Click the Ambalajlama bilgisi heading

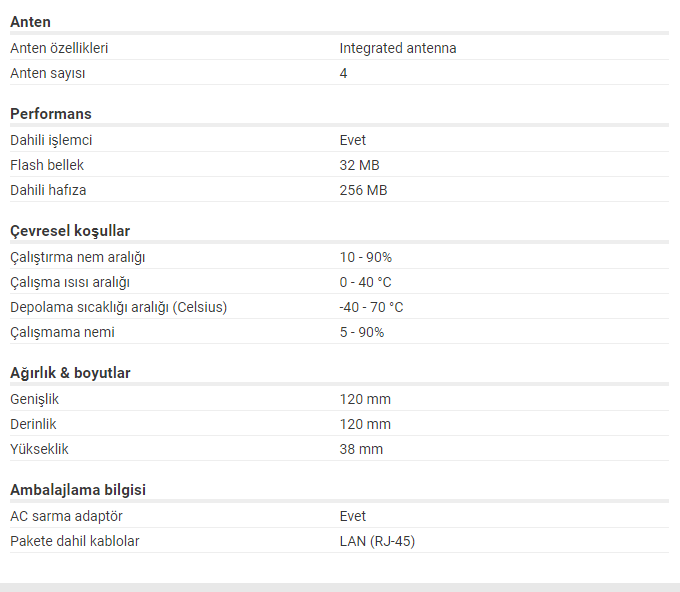[78, 490]
